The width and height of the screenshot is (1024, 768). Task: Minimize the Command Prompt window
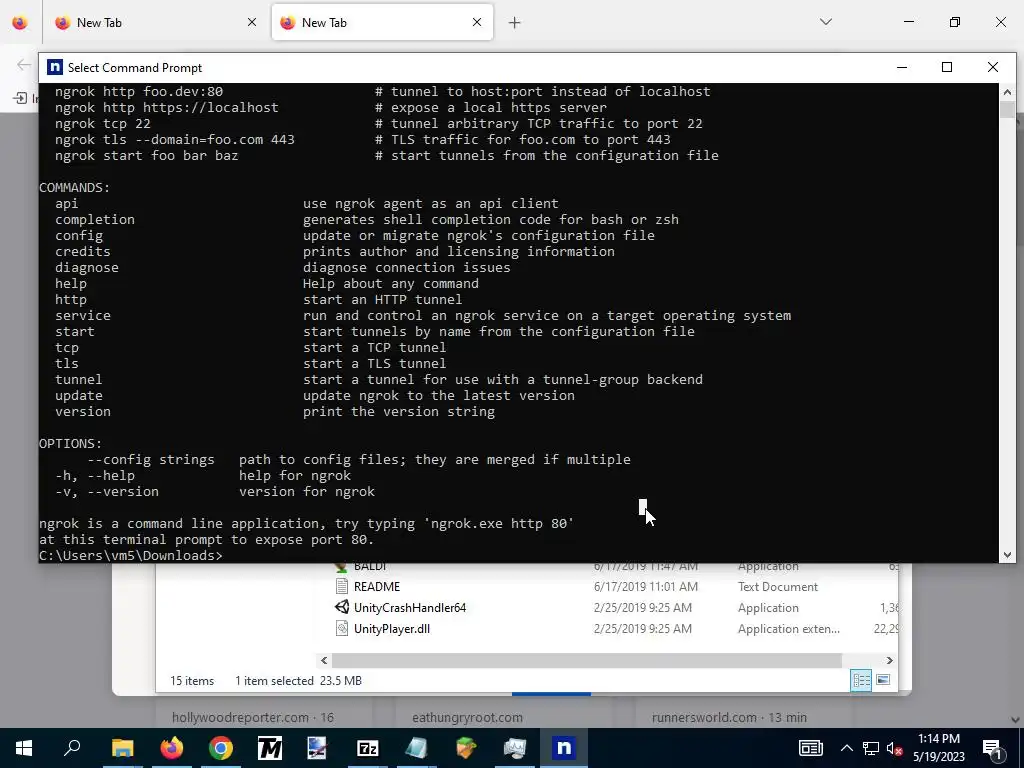coord(902,67)
